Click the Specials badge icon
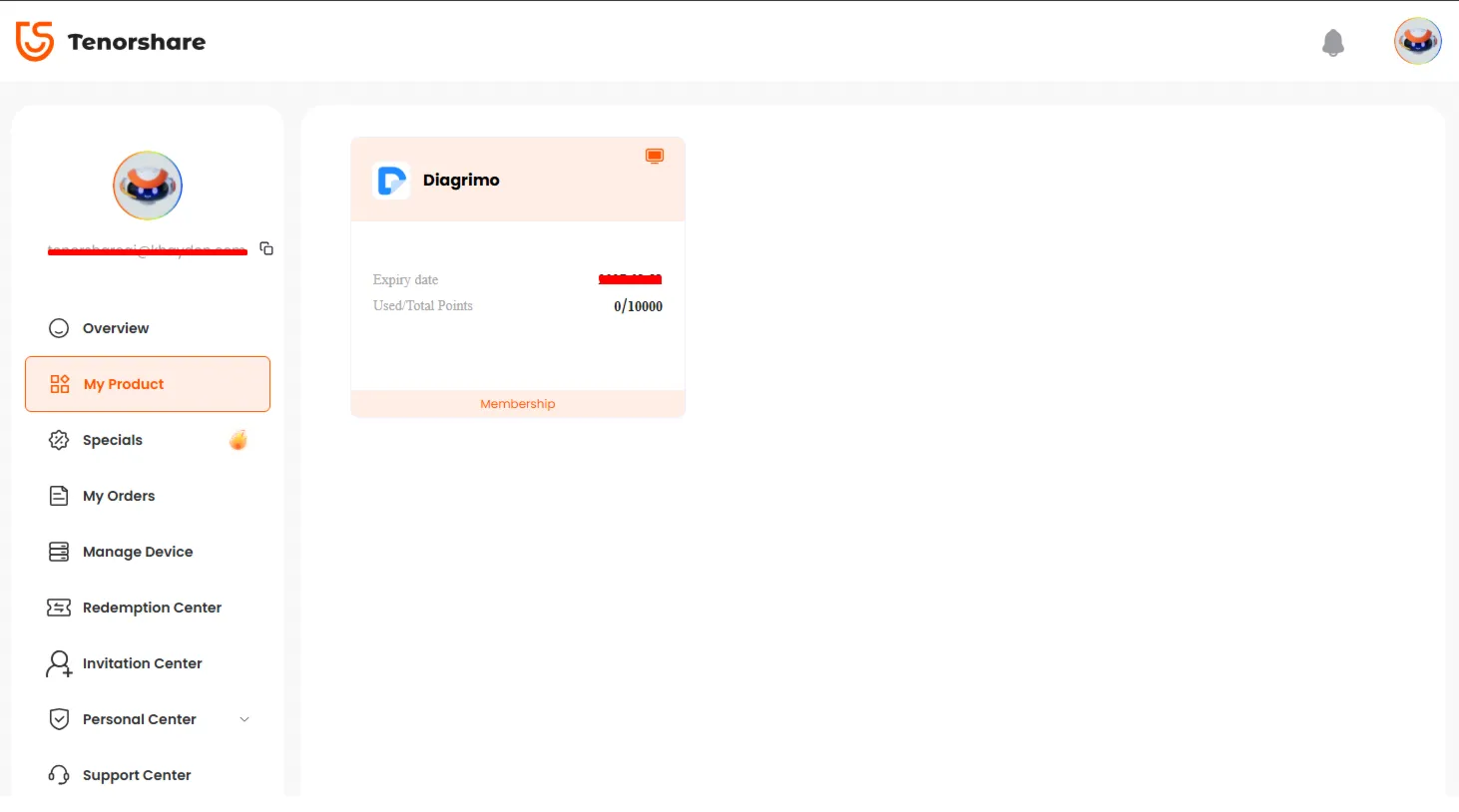Image resolution: width=1459 pixels, height=812 pixels. [x=59, y=440]
